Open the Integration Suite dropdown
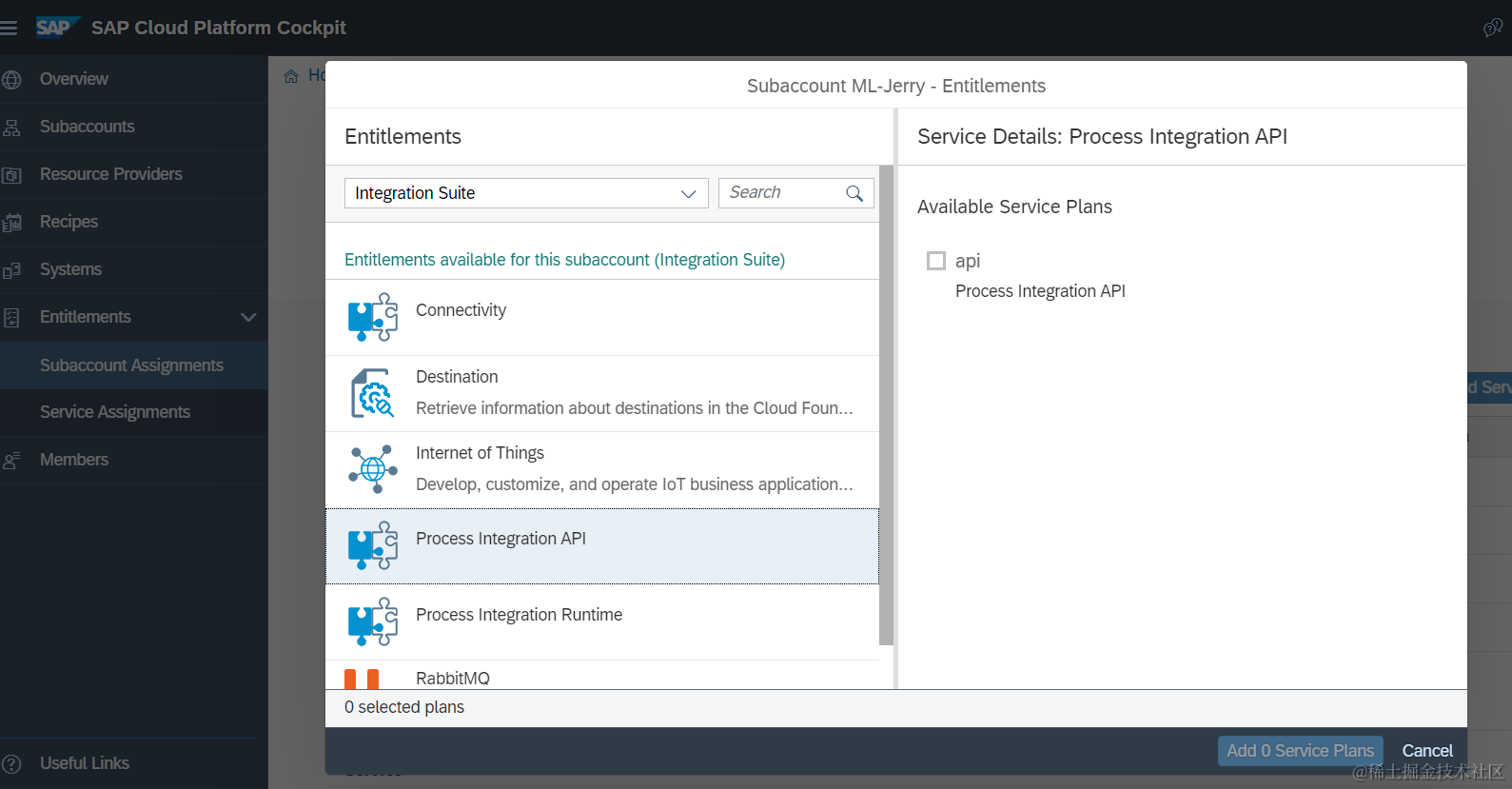Screen dimensions: 1512x789 pos(526,193)
